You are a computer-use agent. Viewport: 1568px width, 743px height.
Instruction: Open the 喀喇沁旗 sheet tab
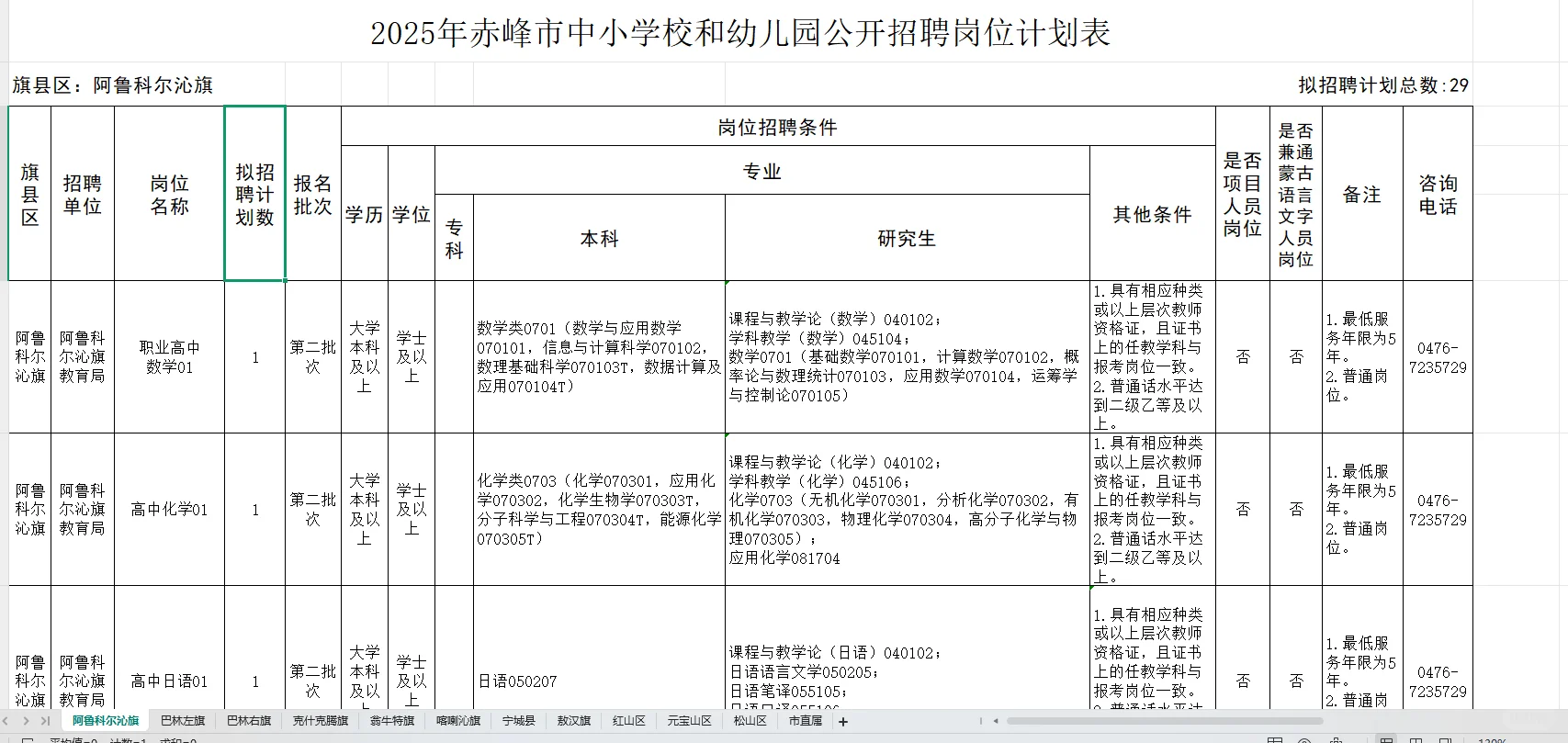[458, 721]
